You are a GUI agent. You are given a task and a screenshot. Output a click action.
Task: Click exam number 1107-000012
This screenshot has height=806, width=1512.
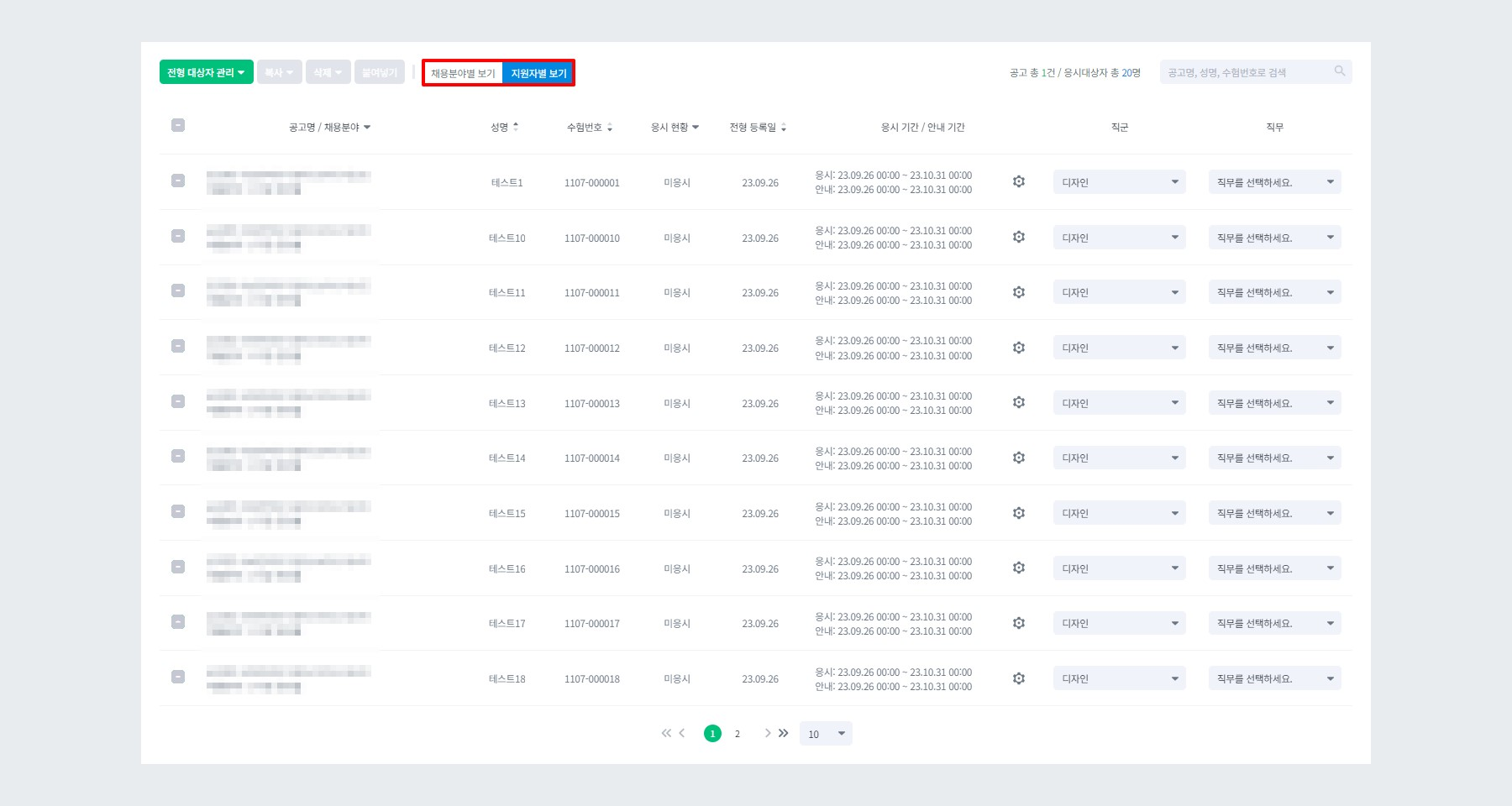[592, 348]
